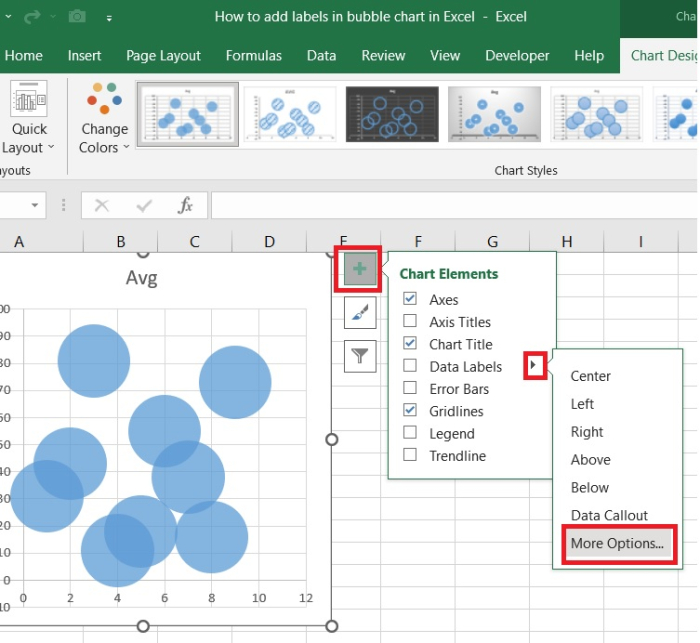
Task: Click the Redo arrow in Quick Access toolbar
Action: point(32,17)
